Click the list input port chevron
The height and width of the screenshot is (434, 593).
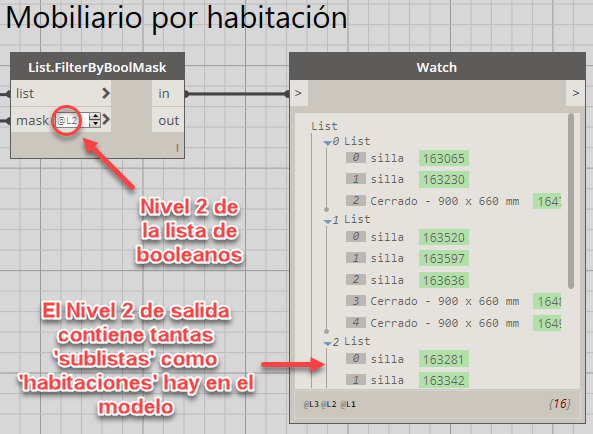point(106,93)
